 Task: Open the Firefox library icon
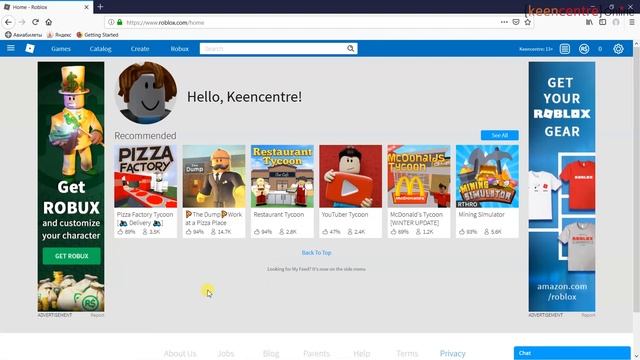click(x=589, y=22)
